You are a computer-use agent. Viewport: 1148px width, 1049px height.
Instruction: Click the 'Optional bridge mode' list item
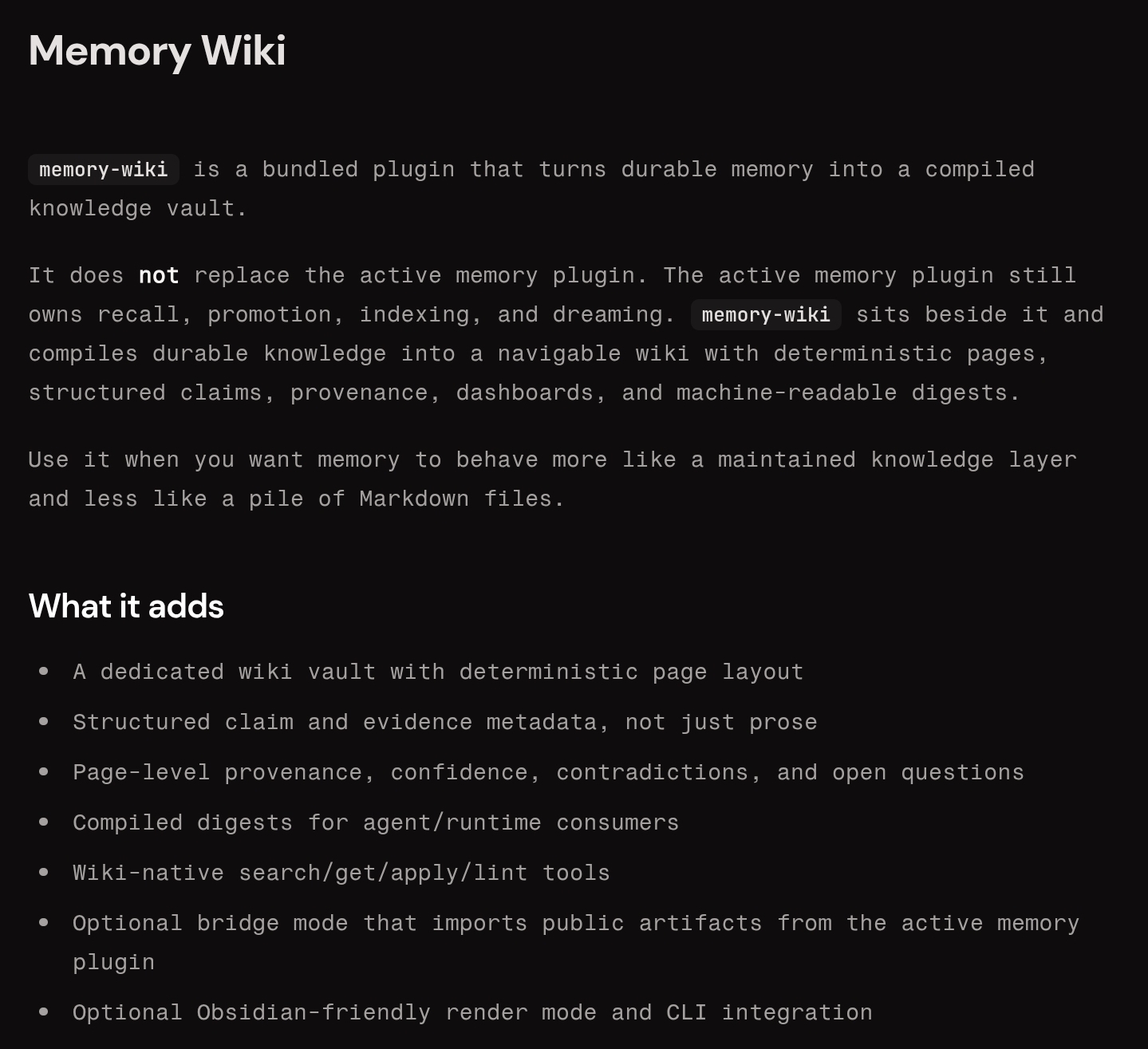[575, 924]
